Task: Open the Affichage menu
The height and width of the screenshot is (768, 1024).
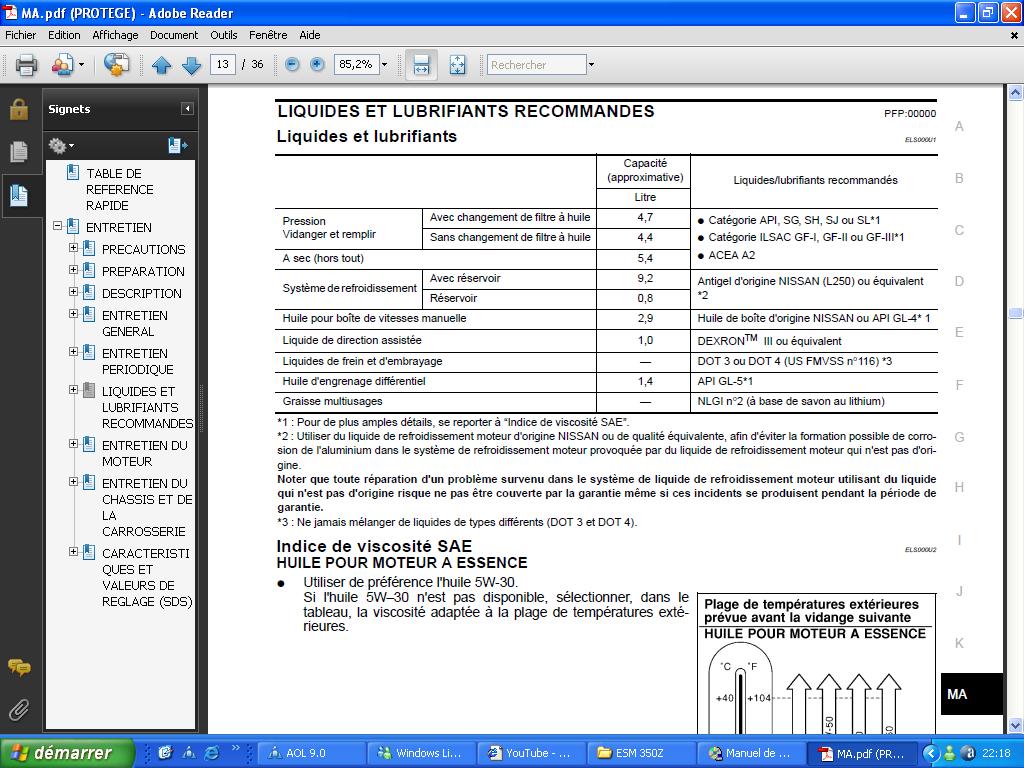Action: pos(115,35)
